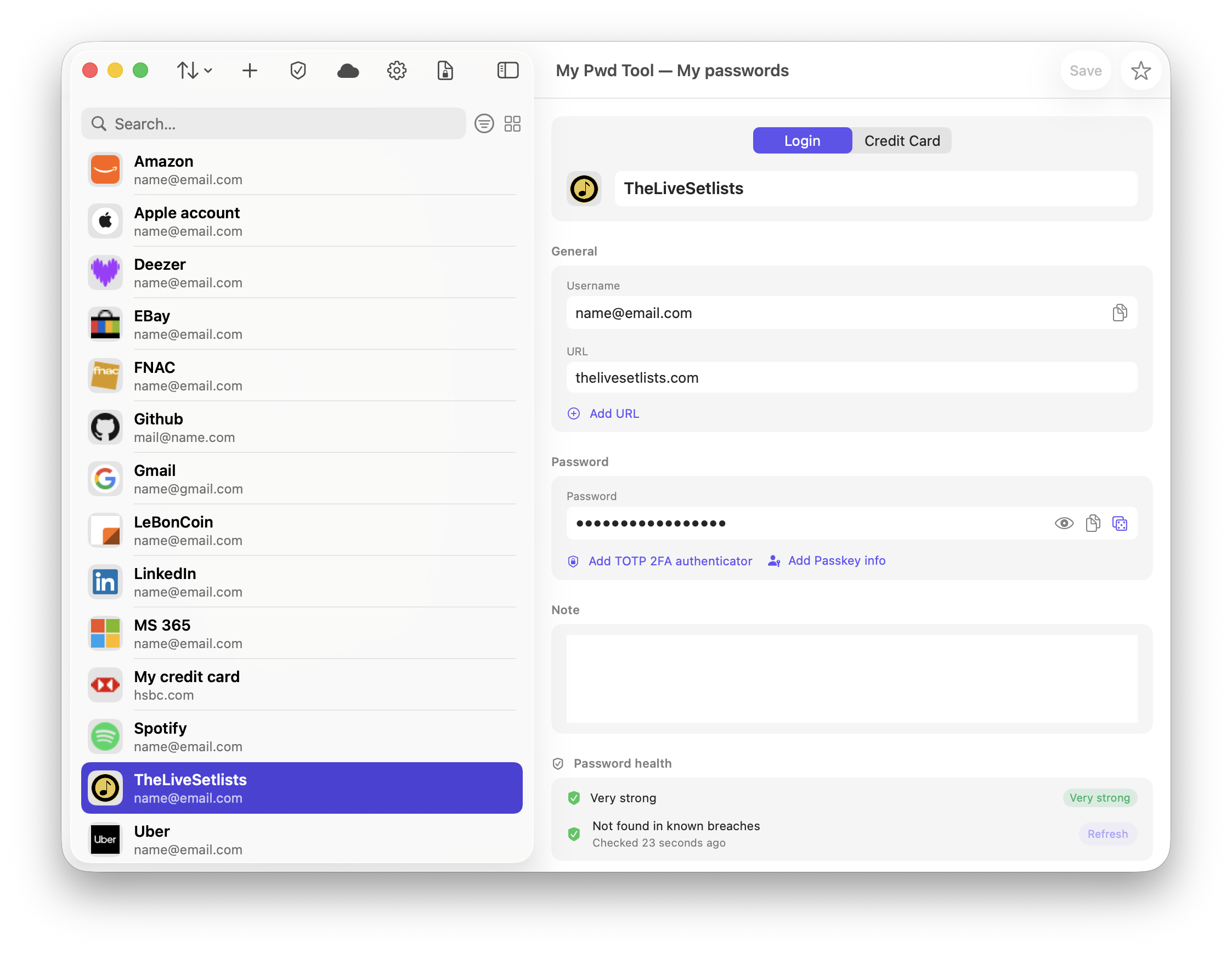This screenshot has width=1232, height=953.
Task: Select the My credit card entry
Action: pyautogui.click(x=302, y=684)
